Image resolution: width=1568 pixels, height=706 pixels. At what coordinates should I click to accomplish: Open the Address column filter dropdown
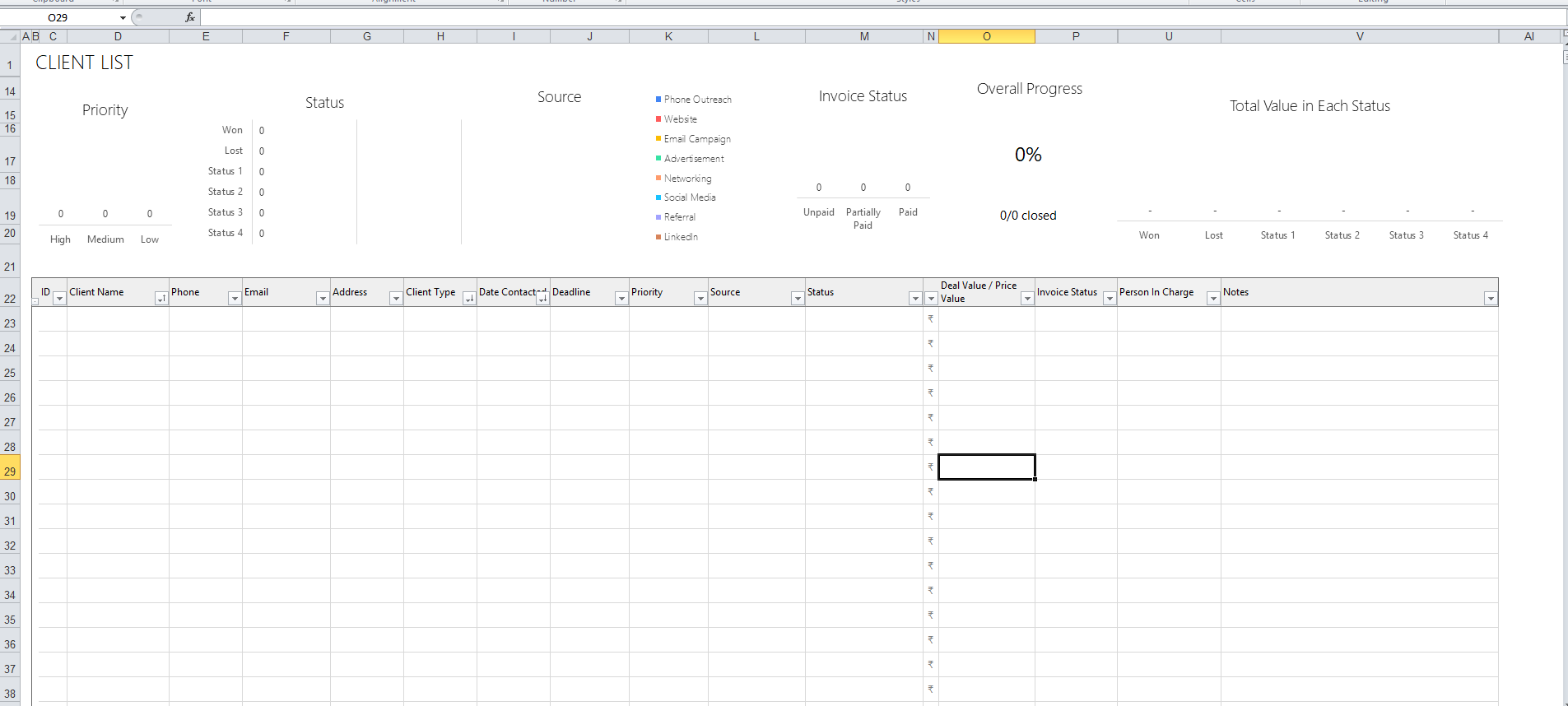(x=396, y=299)
